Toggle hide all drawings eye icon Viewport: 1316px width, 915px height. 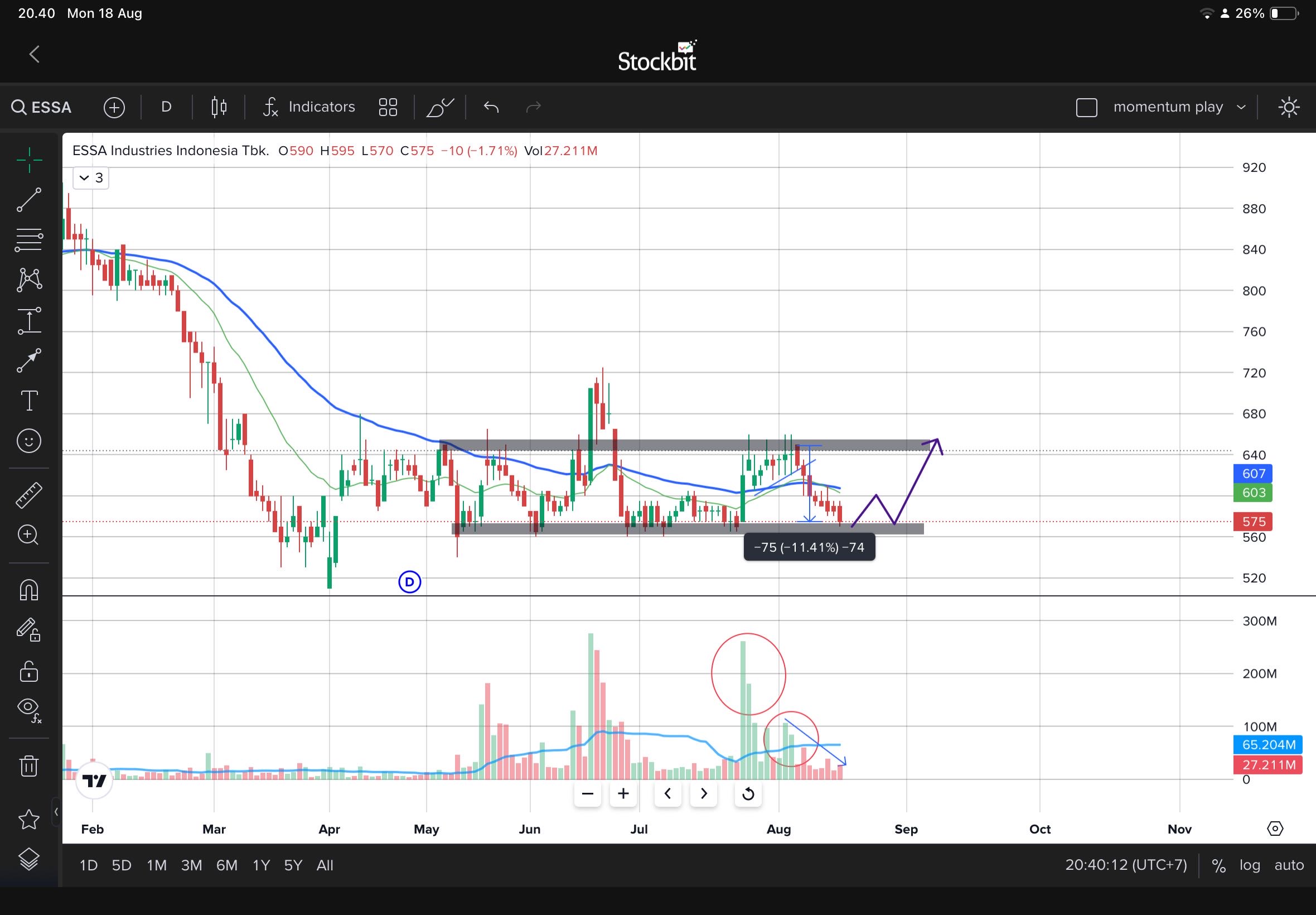tap(28, 710)
